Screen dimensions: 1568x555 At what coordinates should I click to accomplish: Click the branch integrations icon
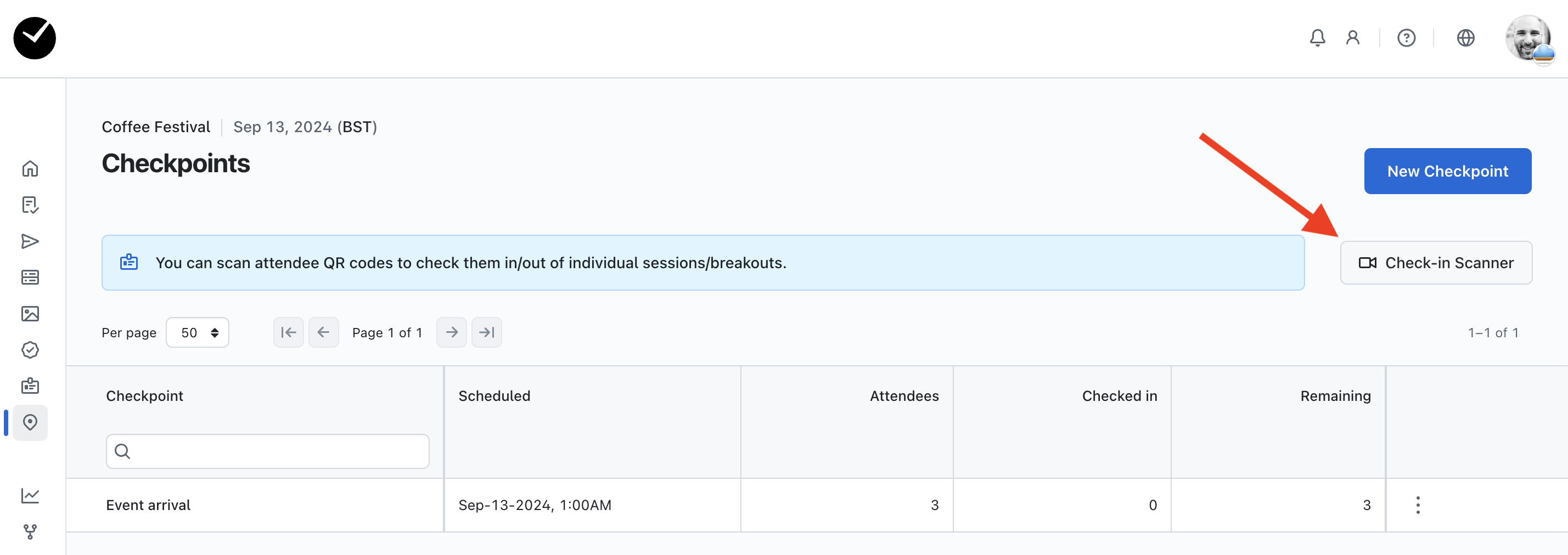coord(30,532)
